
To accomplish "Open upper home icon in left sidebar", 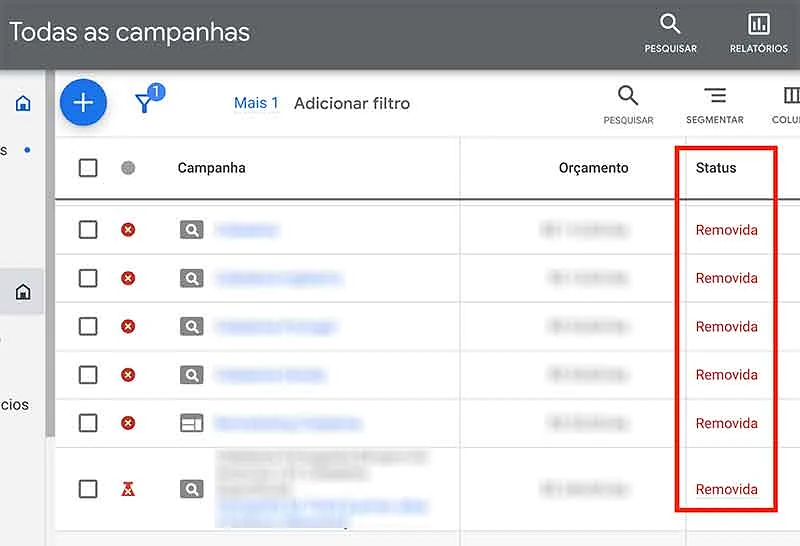I will point(23,103).
